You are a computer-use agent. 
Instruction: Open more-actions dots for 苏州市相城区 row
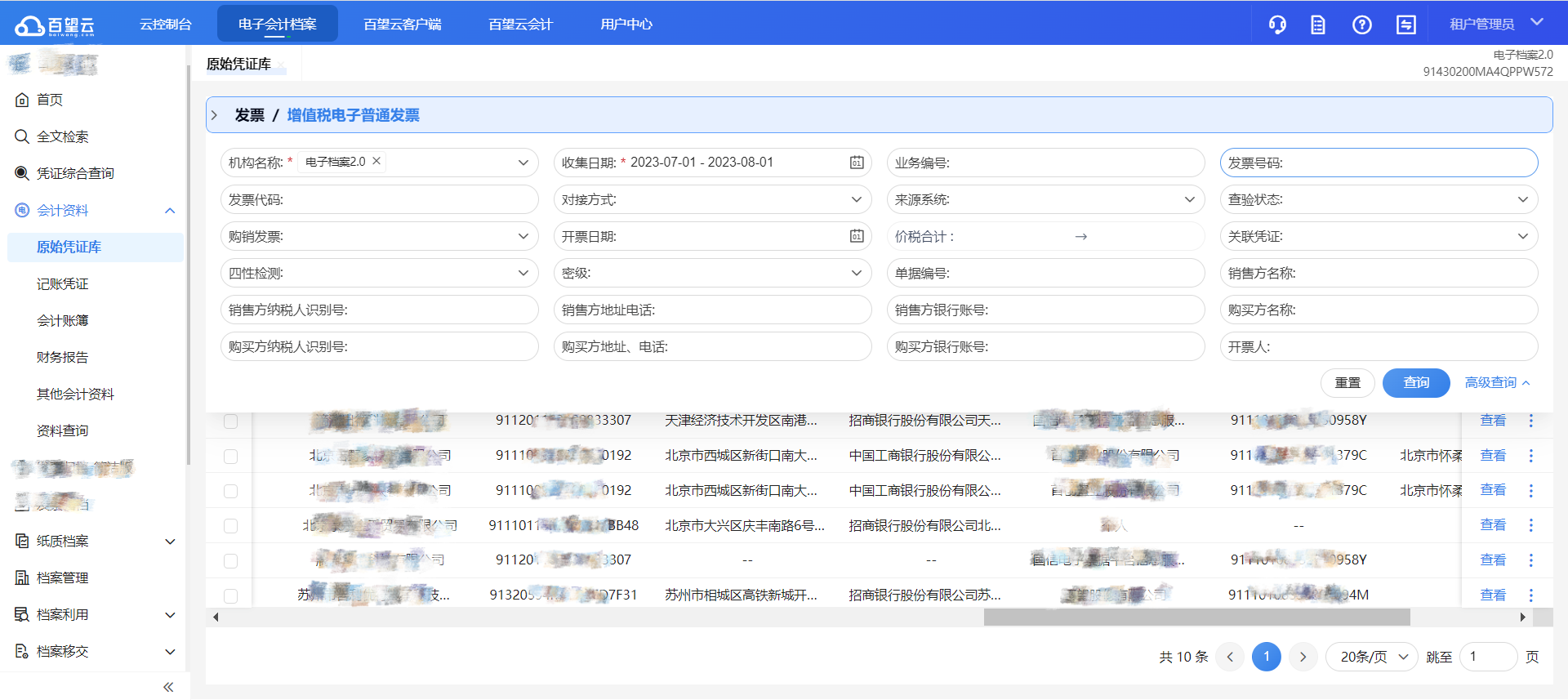1531,595
